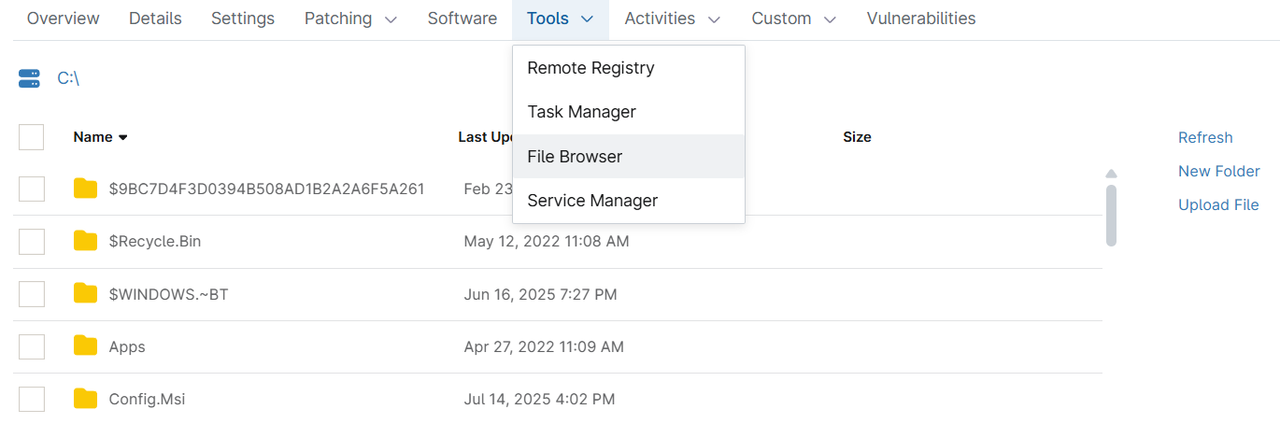Expand the Patching dropdown tab
The height and width of the screenshot is (421, 1280).
coord(351,18)
